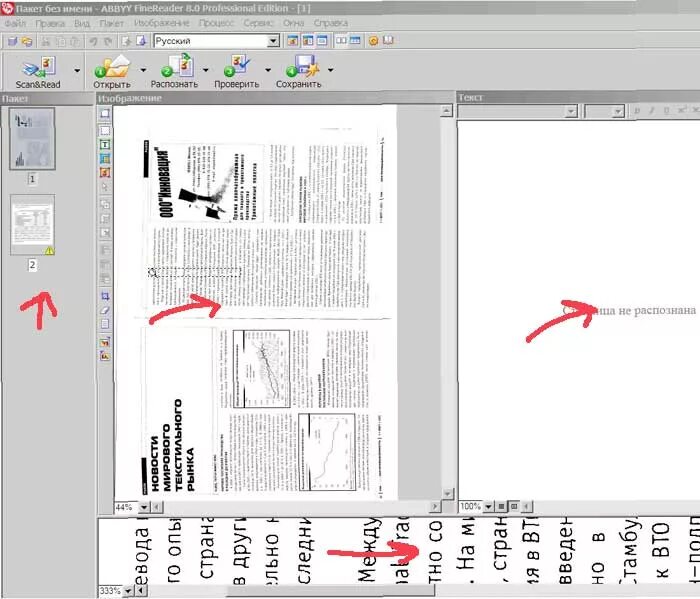Click the Сохранить (Save) button
The image size is (700, 599).
tap(298, 71)
